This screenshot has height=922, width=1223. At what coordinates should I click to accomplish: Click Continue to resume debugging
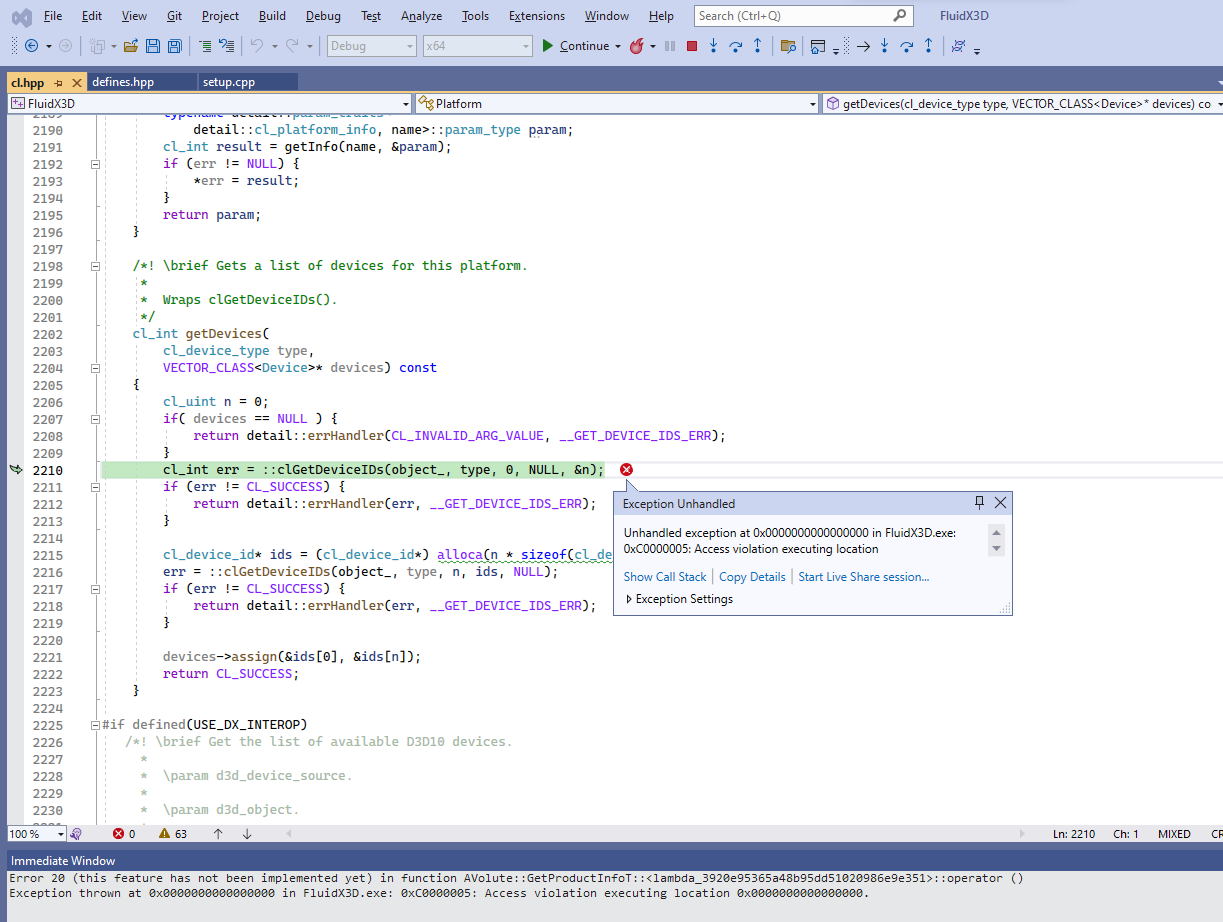[576, 45]
